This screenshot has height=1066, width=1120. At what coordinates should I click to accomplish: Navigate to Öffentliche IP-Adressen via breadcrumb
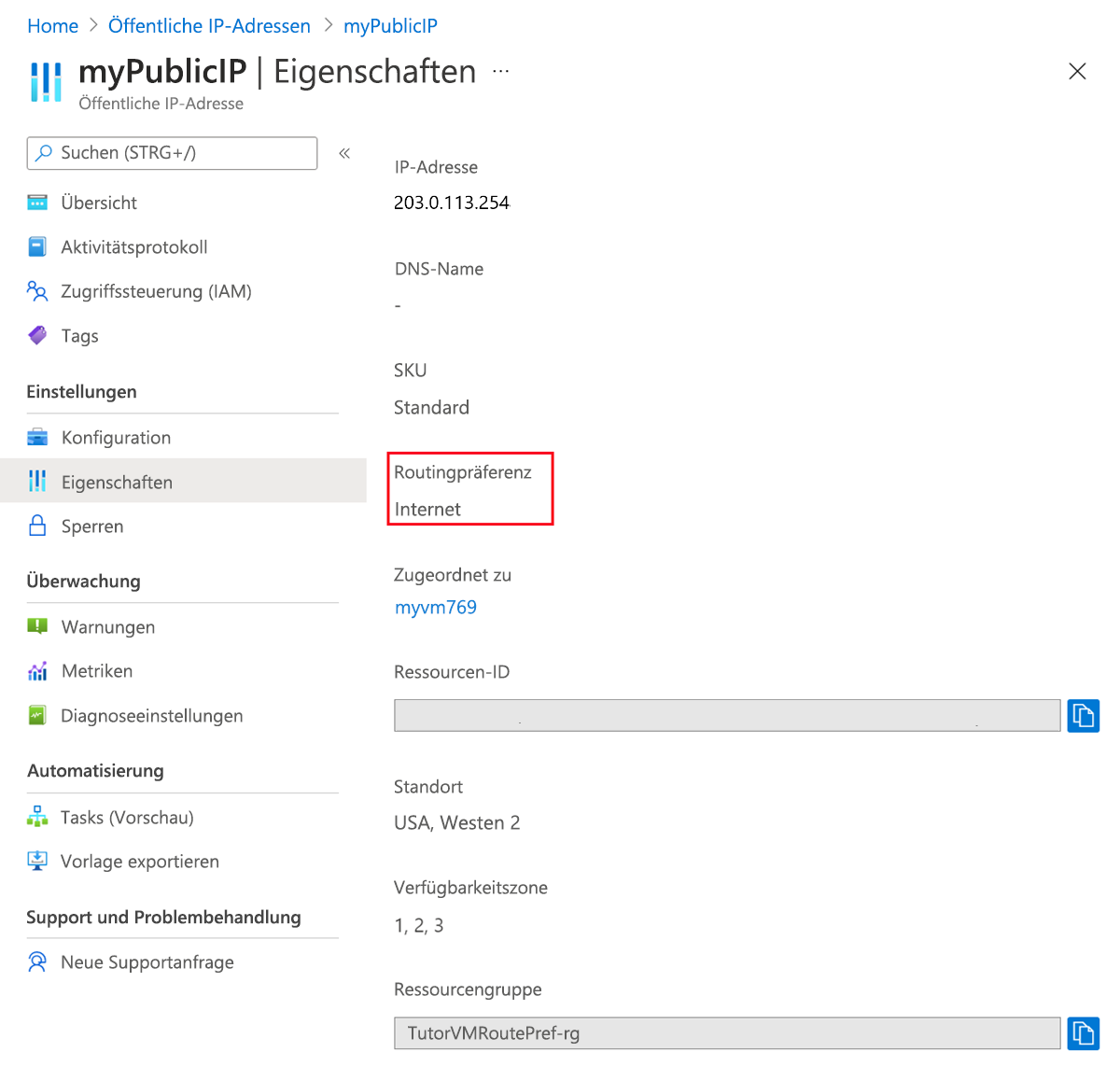point(209,25)
